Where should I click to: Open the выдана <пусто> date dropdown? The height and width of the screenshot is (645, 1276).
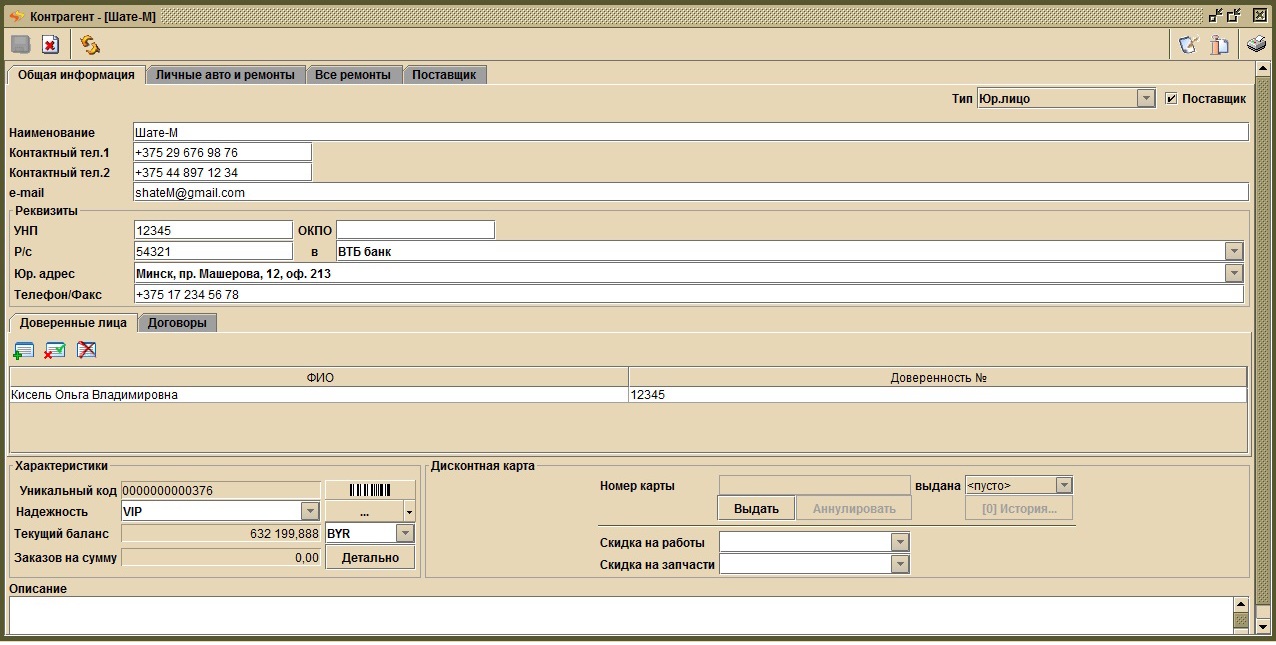tap(1064, 485)
